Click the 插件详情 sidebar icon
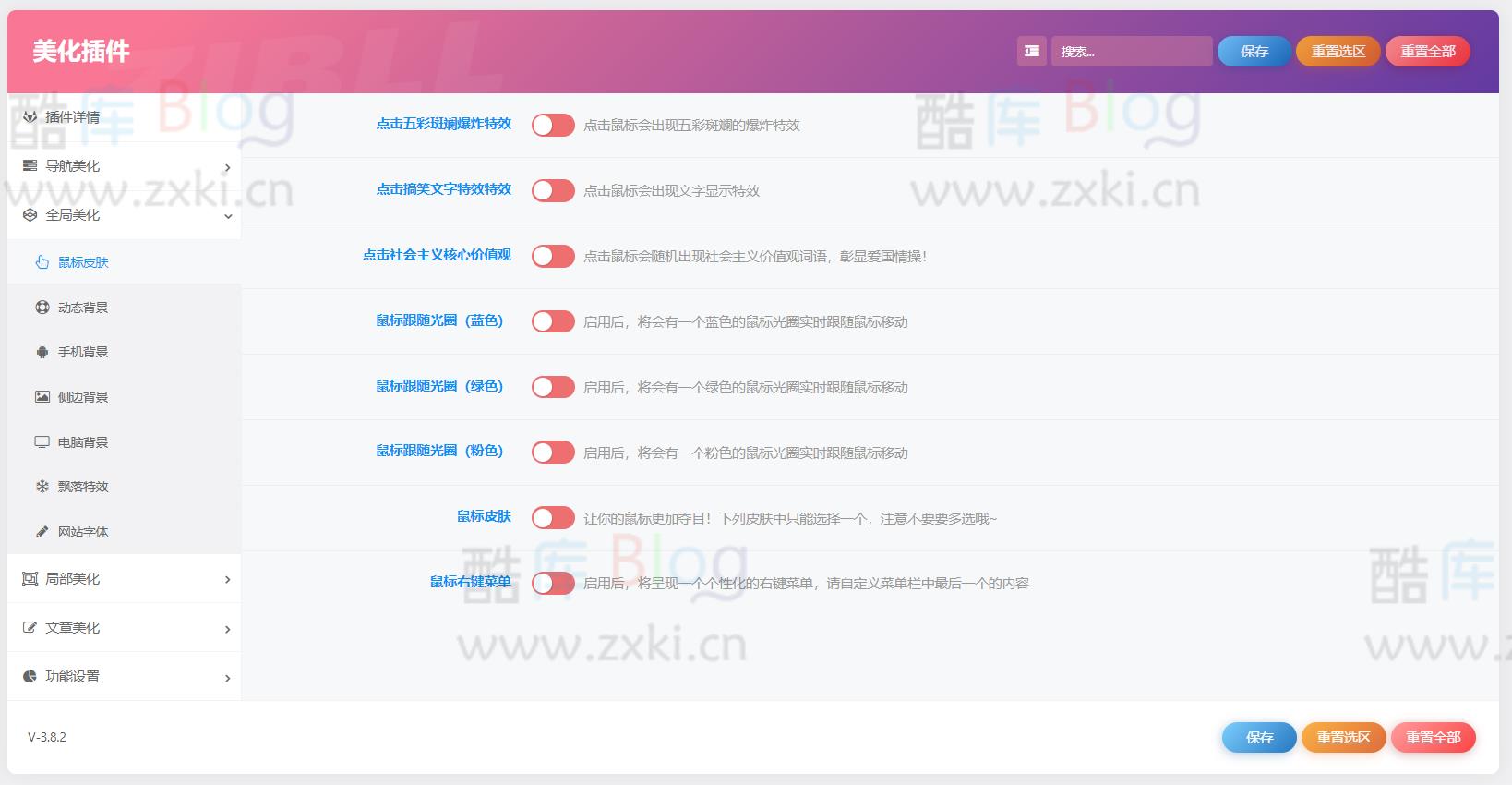This screenshot has width=1512, height=785. click(30, 117)
